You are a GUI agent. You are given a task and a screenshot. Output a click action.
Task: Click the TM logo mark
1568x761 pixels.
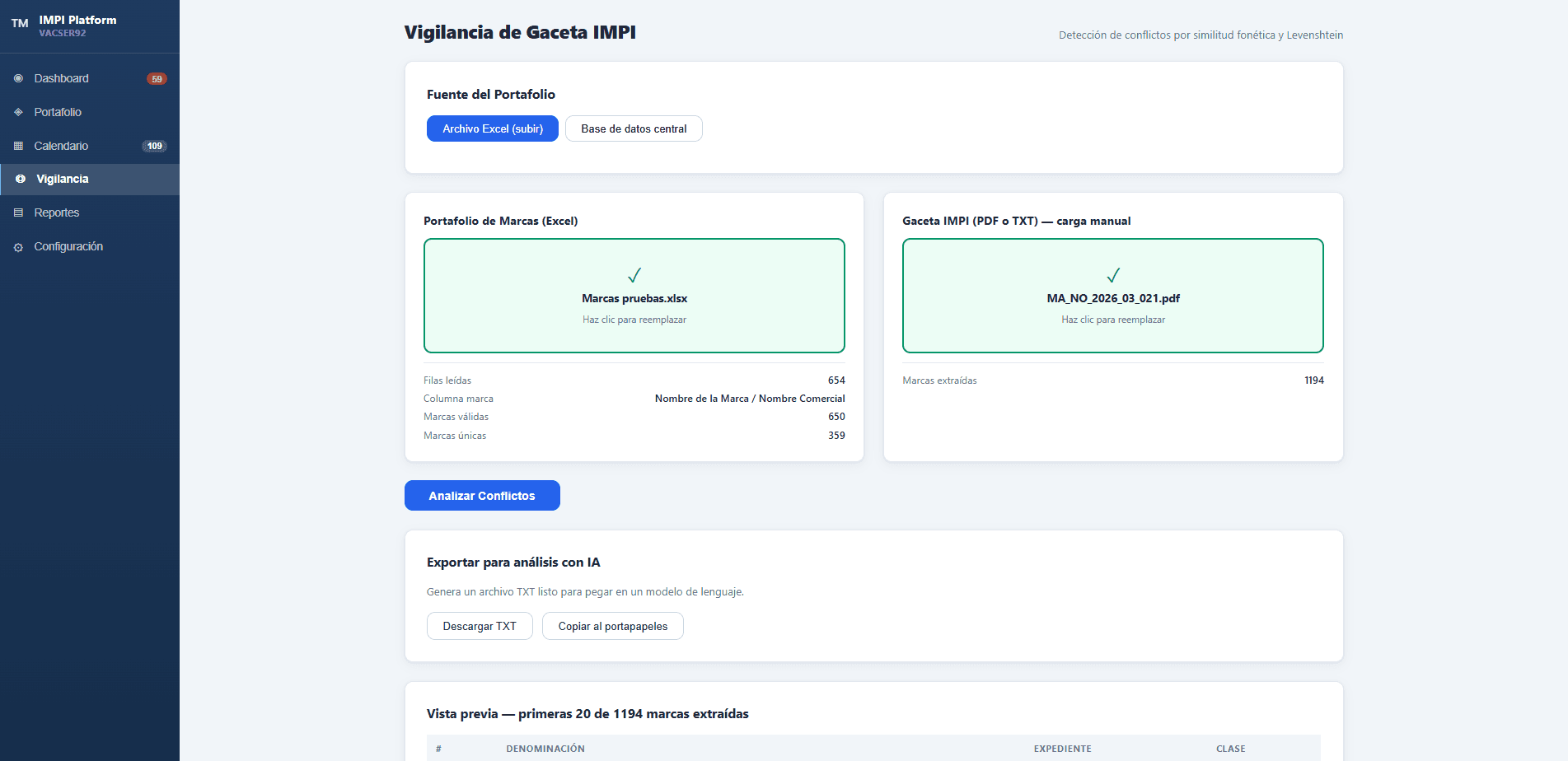point(20,23)
